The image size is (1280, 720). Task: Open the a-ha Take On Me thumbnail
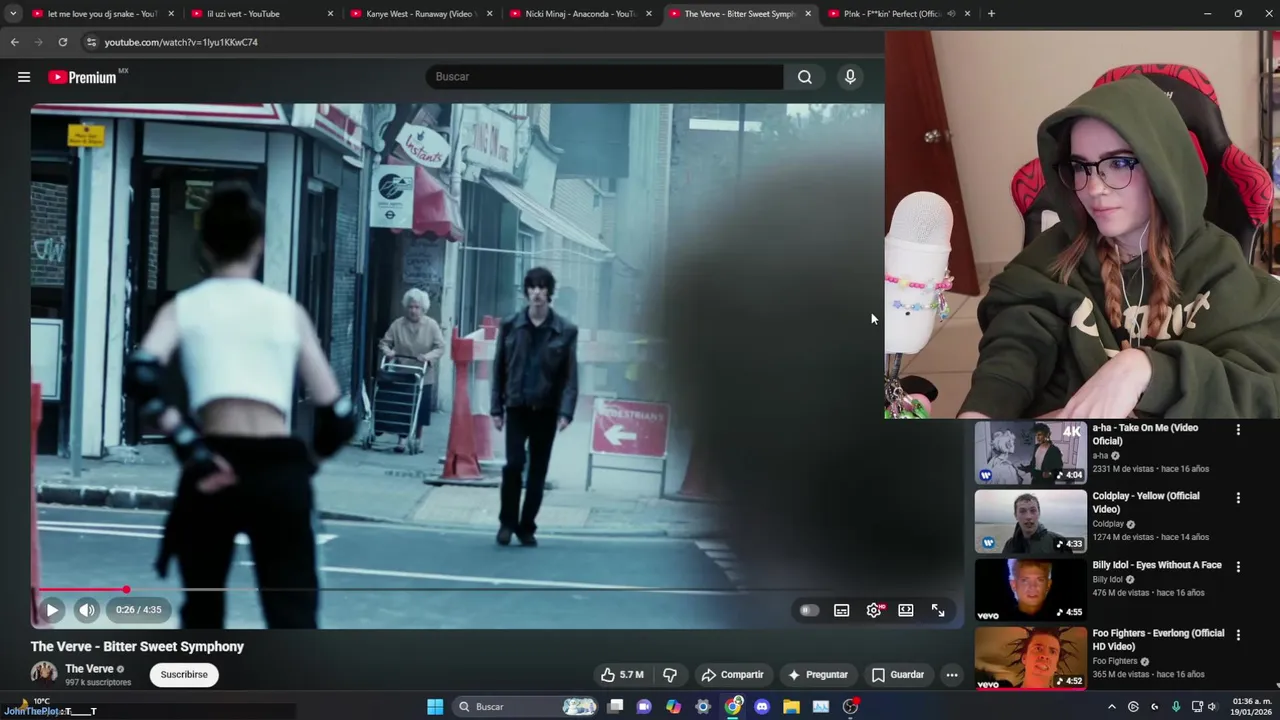pyautogui.click(x=1030, y=452)
